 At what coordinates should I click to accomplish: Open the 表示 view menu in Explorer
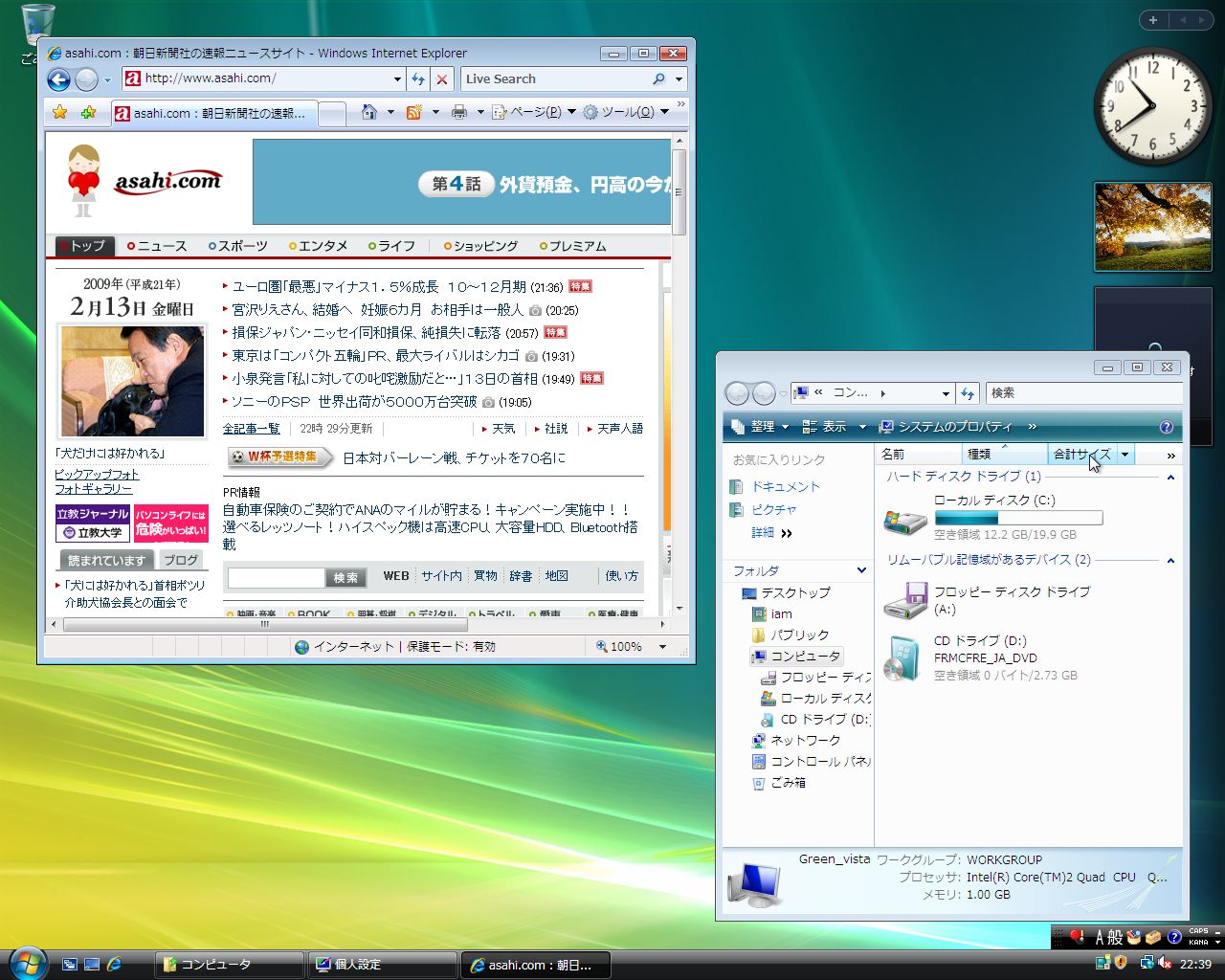tap(833, 427)
